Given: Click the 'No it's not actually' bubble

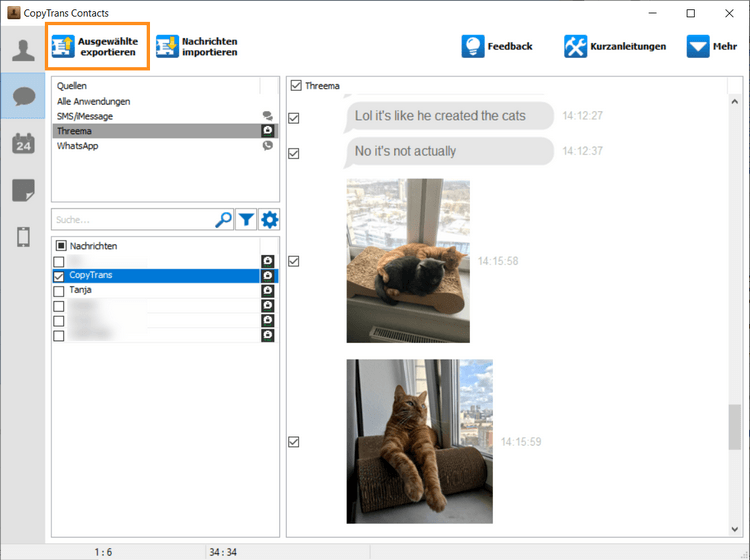Looking at the screenshot, I should 449,152.
